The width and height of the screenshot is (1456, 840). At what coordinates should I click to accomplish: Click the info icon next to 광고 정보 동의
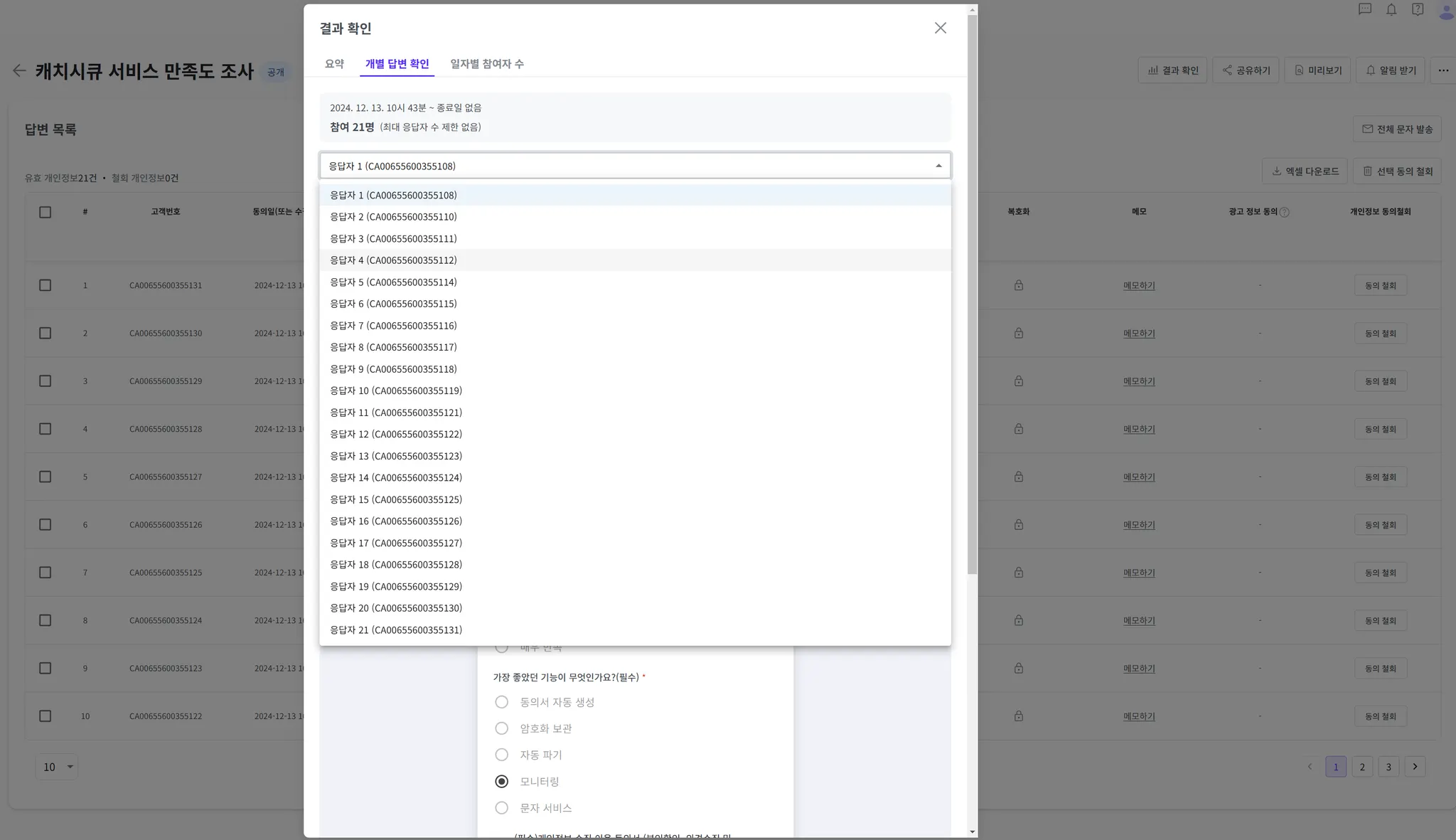pos(1284,212)
